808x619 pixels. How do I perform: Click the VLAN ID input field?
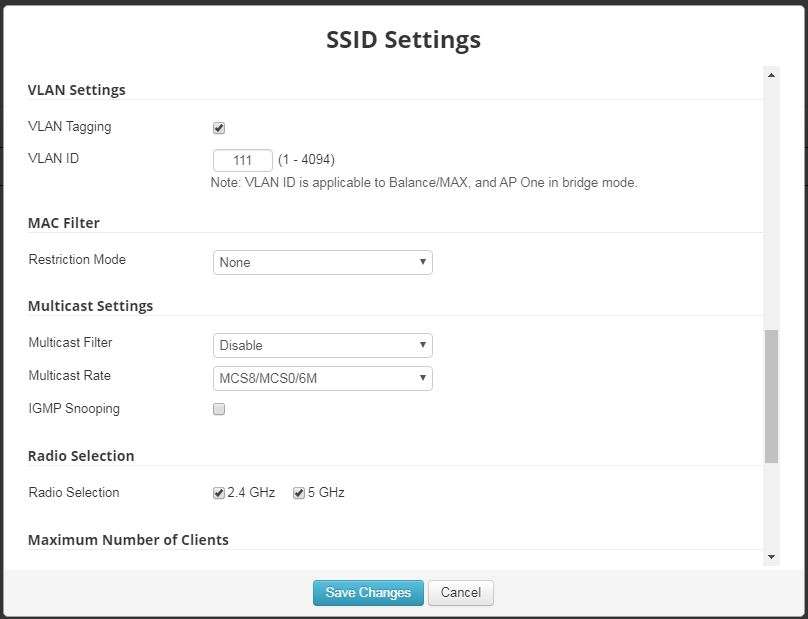coord(243,159)
